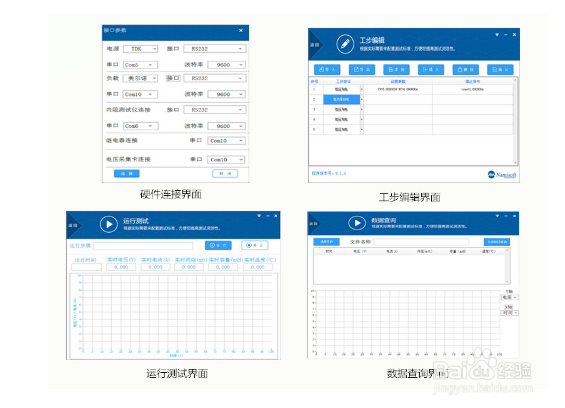This screenshot has height=408, width=565.
Task: Open the 内阻测试仪 波特率 9600 dropdown
Action: [227, 126]
